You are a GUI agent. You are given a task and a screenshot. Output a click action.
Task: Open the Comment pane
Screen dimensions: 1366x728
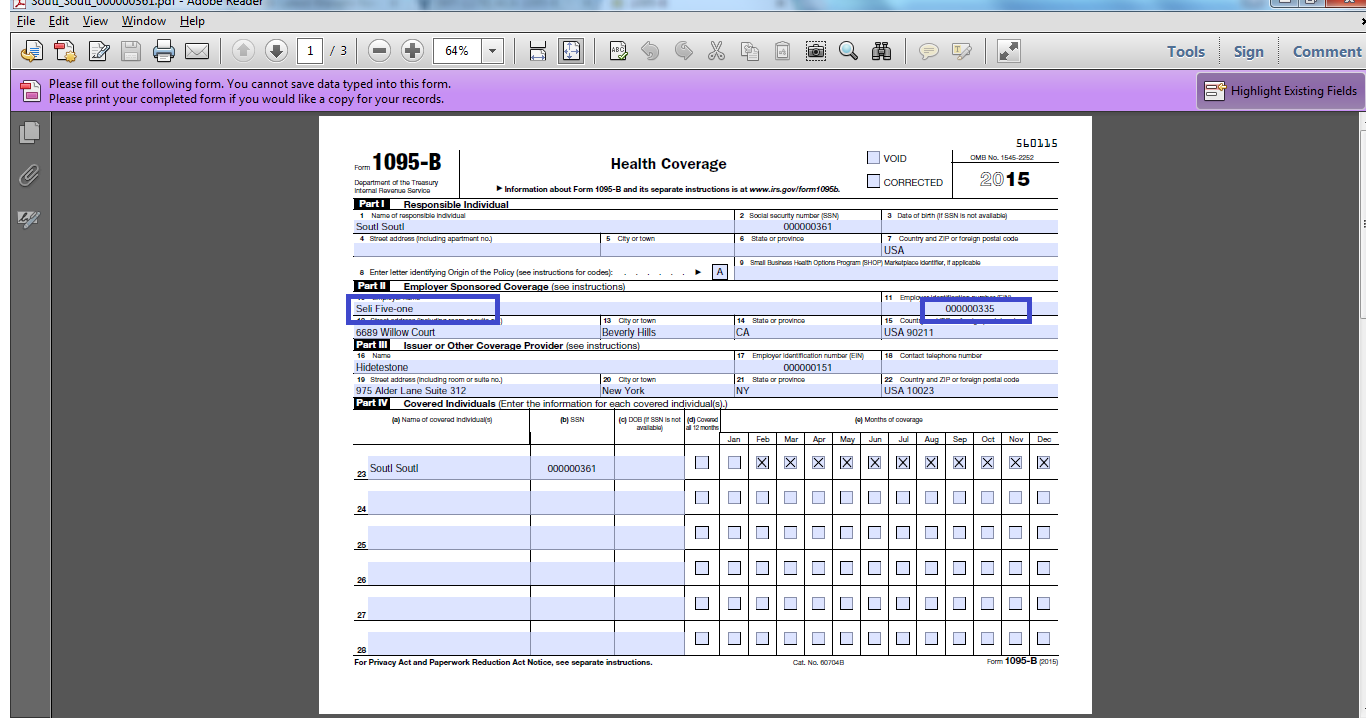point(1326,52)
